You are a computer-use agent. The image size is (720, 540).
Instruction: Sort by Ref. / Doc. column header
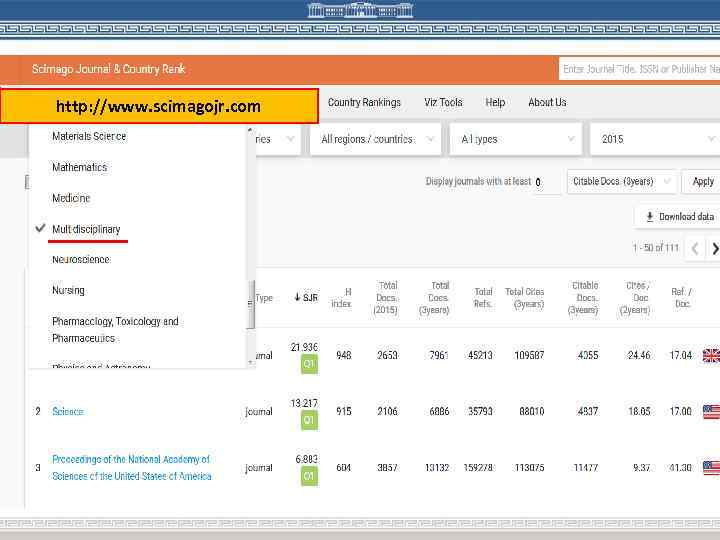point(682,298)
